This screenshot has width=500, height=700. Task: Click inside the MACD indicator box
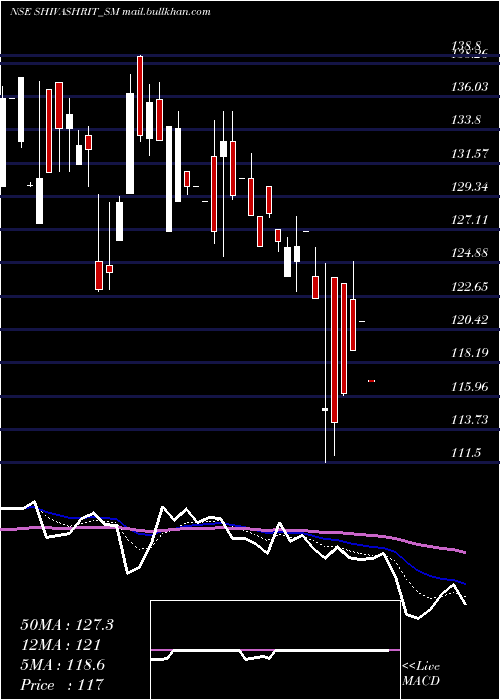click(275, 650)
